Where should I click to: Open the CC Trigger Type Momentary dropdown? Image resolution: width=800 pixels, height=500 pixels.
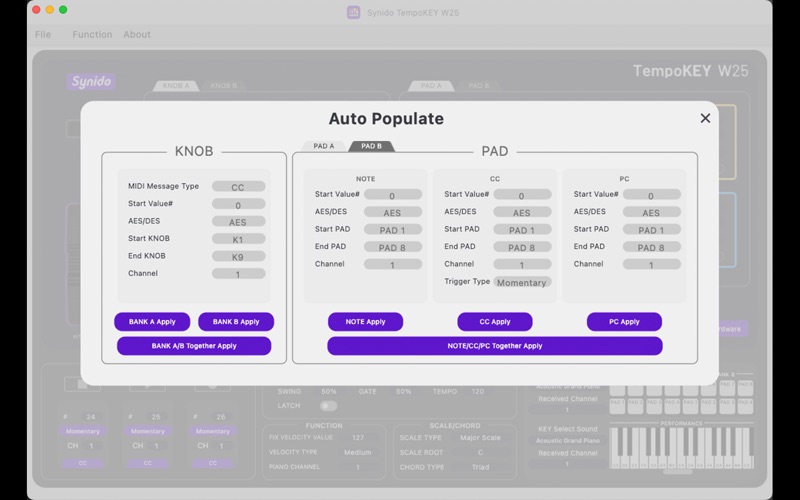(522, 282)
